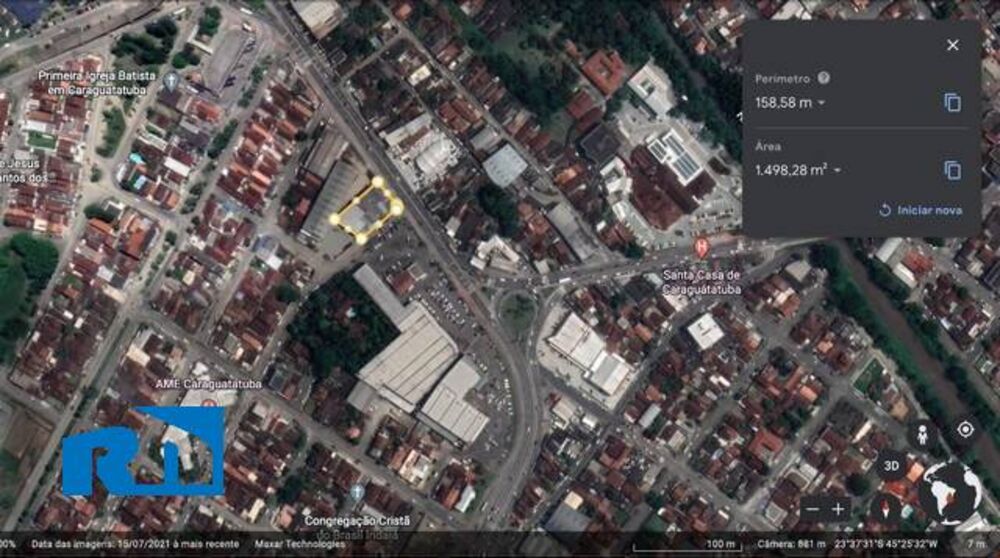The width and height of the screenshot is (1000, 558).
Task: Copy the area value 1.498,28 m²
Action: tap(952, 170)
